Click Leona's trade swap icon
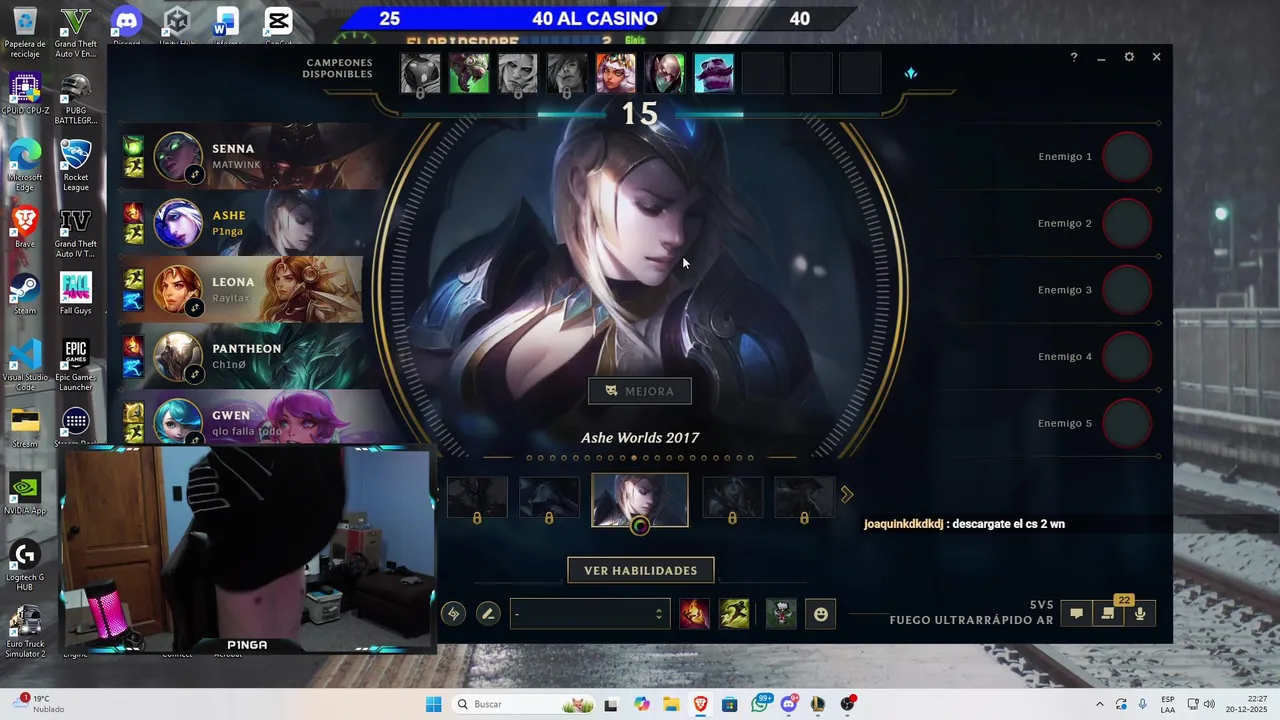Viewport: 1280px width, 720px height. (x=195, y=308)
